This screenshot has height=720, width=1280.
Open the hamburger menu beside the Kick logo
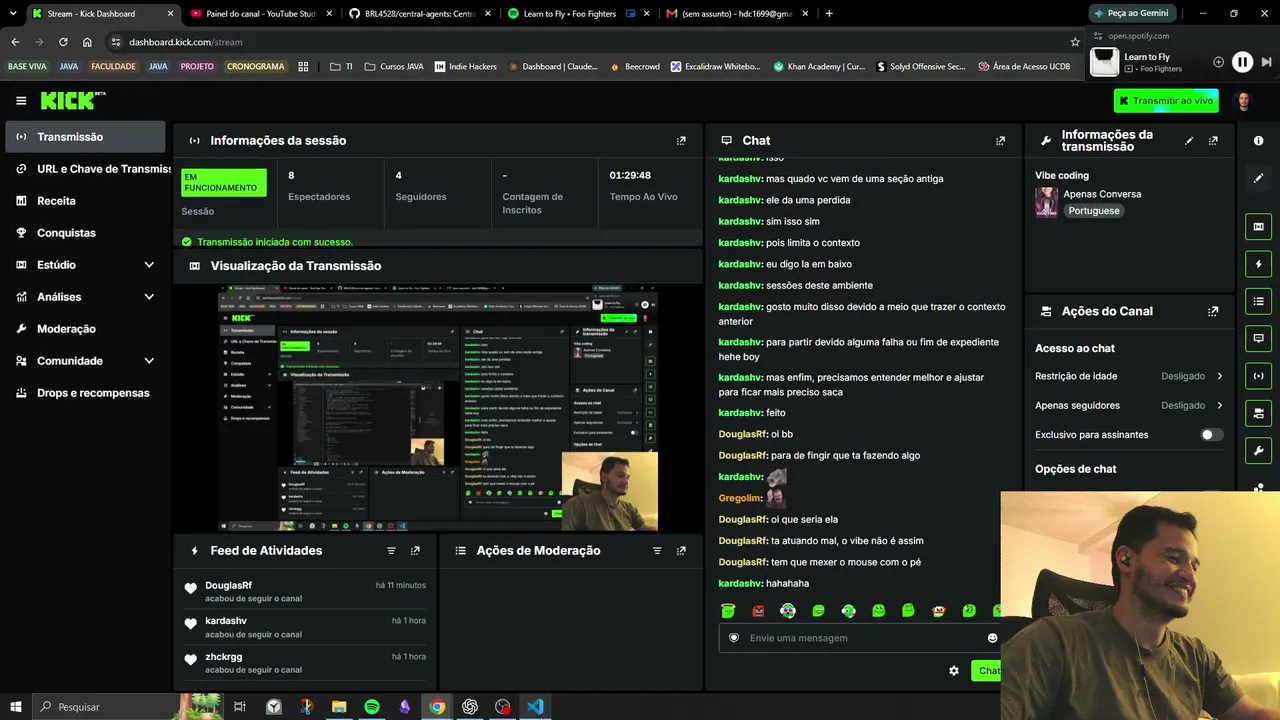pyautogui.click(x=21, y=100)
